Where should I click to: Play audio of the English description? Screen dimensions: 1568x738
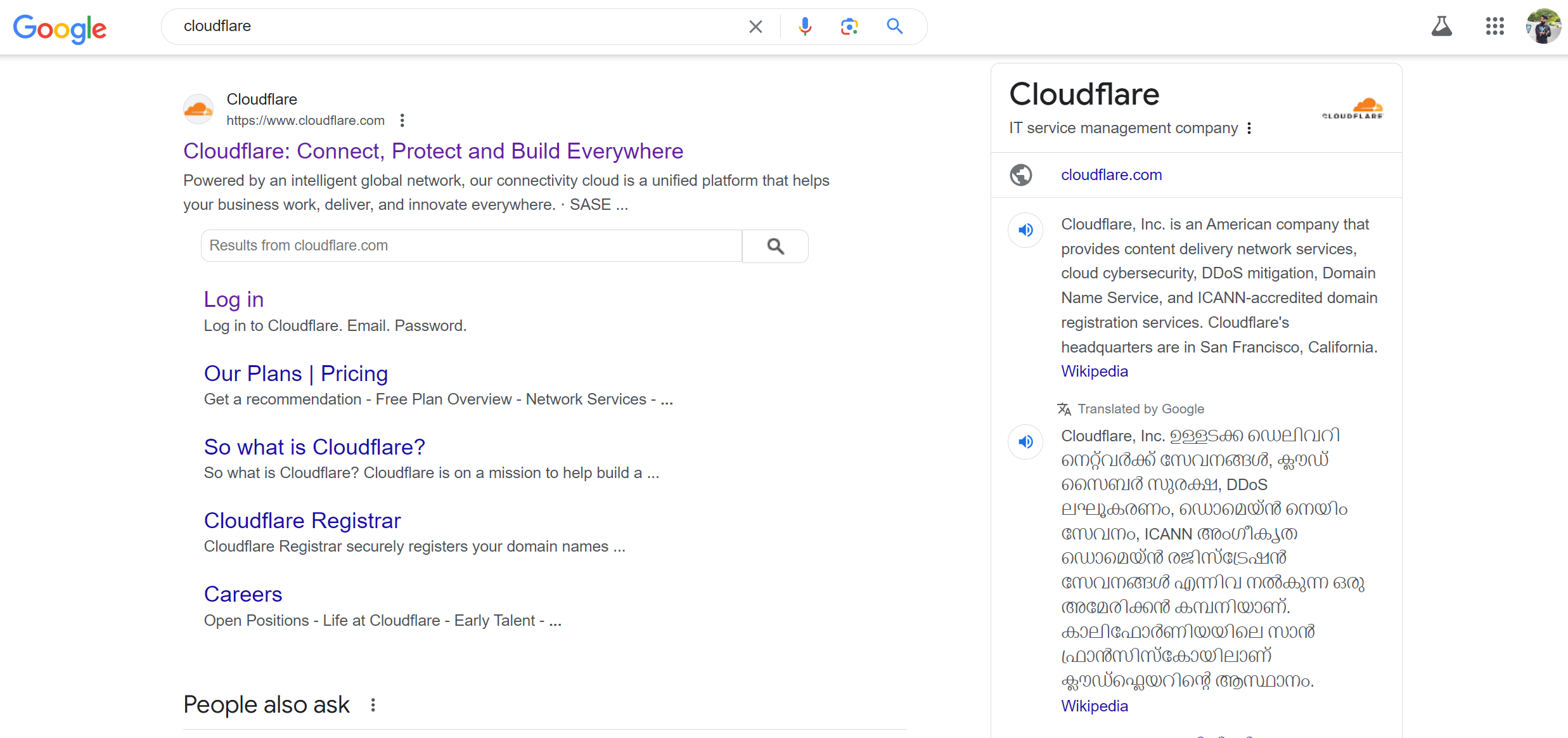coord(1025,230)
